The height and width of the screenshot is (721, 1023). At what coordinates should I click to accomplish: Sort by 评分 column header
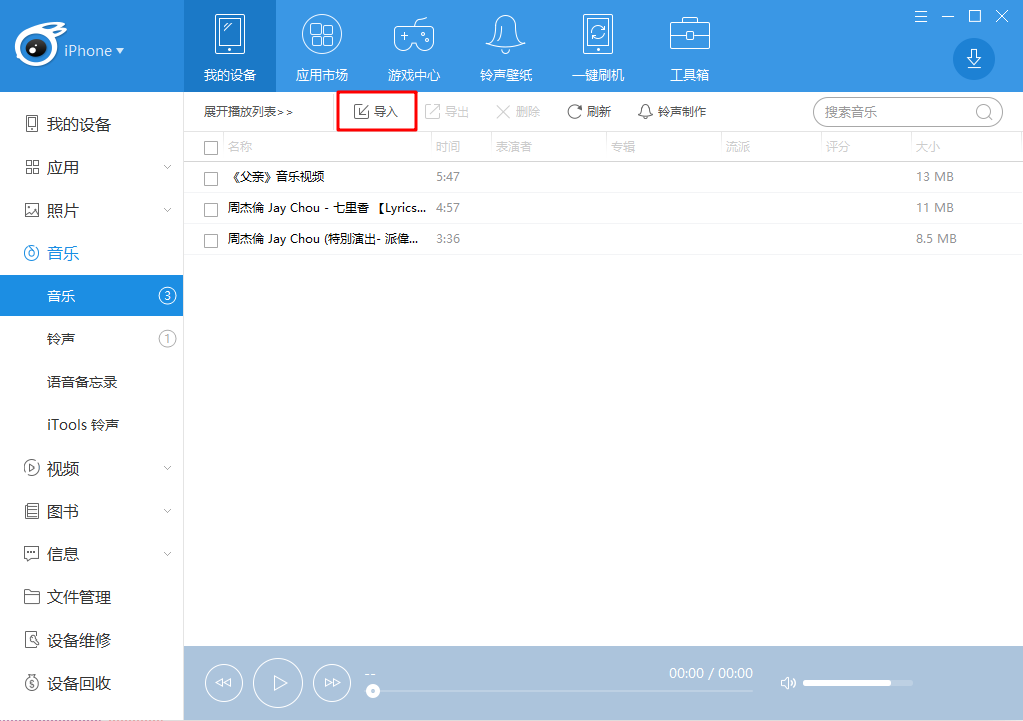pyautogui.click(x=838, y=147)
